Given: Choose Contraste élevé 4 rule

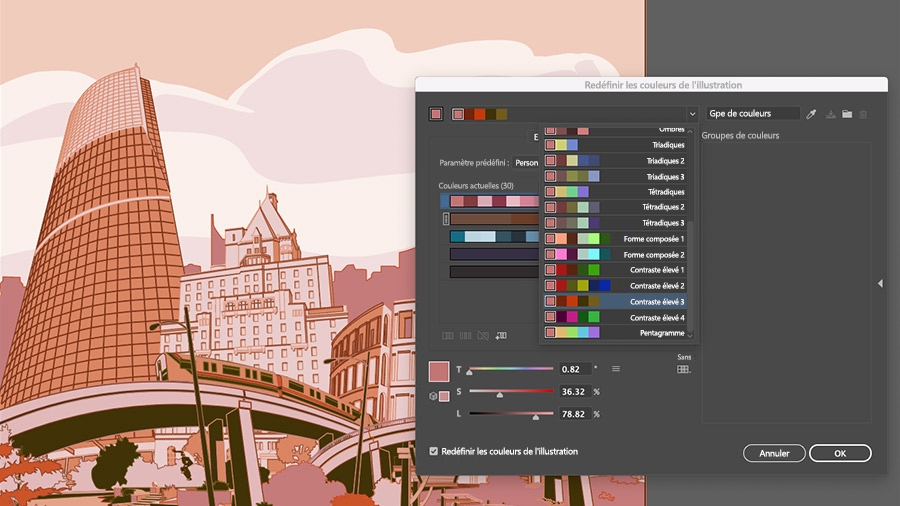Looking at the screenshot, I should tap(615, 317).
